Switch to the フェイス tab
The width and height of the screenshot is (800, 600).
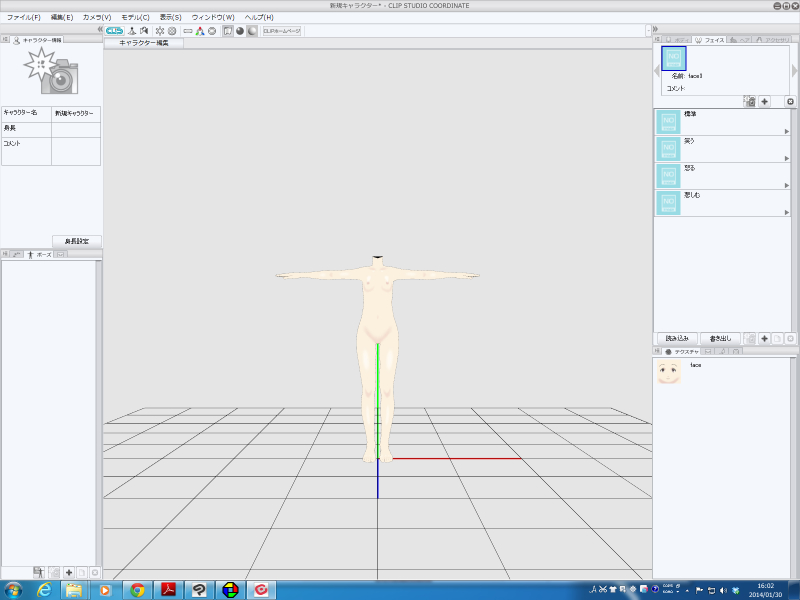pos(709,40)
